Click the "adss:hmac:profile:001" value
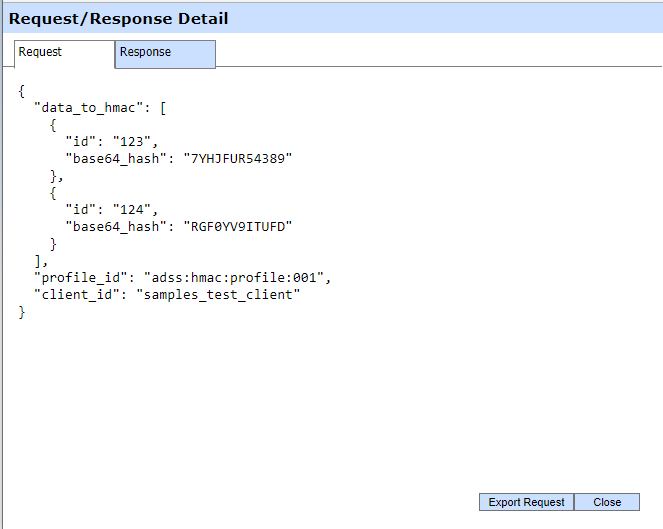 pos(236,278)
